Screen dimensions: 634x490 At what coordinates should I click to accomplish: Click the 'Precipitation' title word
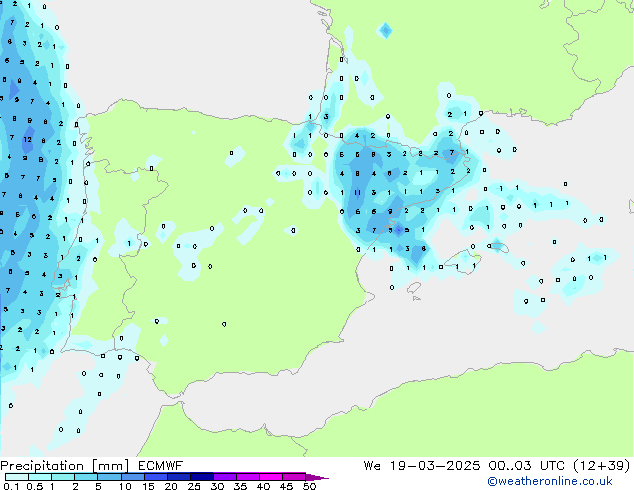coord(42,466)
